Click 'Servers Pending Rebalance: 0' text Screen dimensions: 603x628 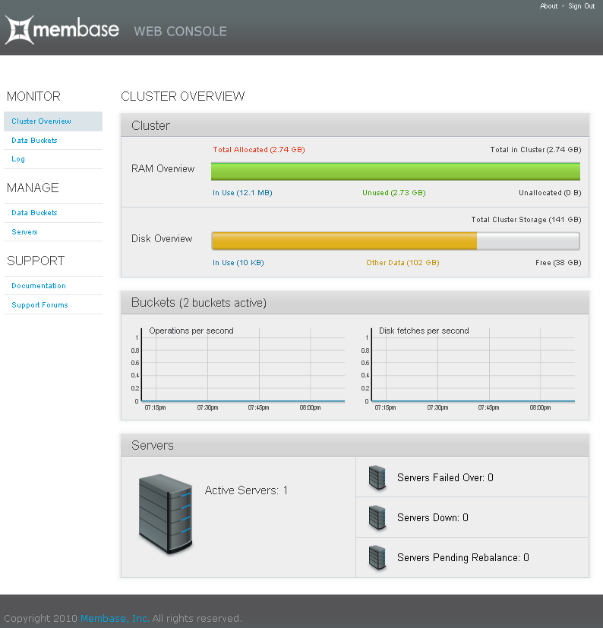[x=463, y=558]
